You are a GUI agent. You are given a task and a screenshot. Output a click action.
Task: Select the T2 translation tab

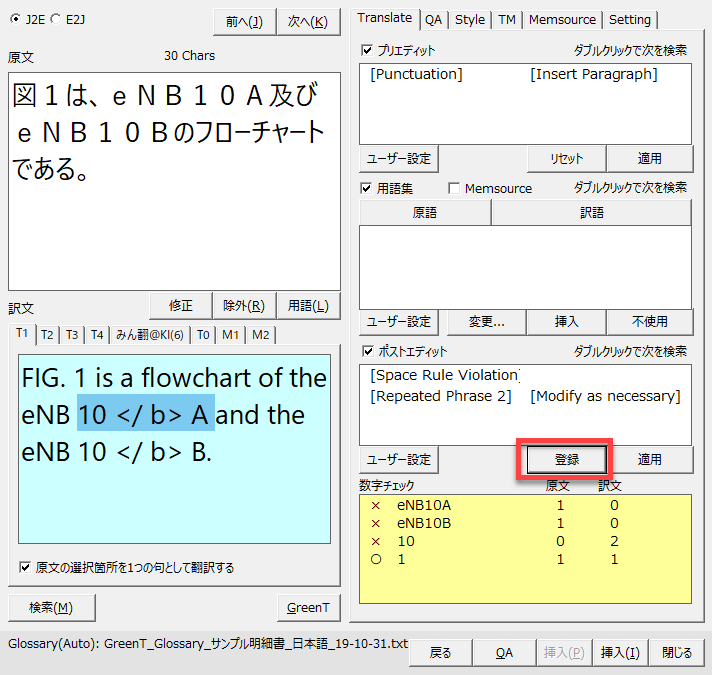click(47, 334)
